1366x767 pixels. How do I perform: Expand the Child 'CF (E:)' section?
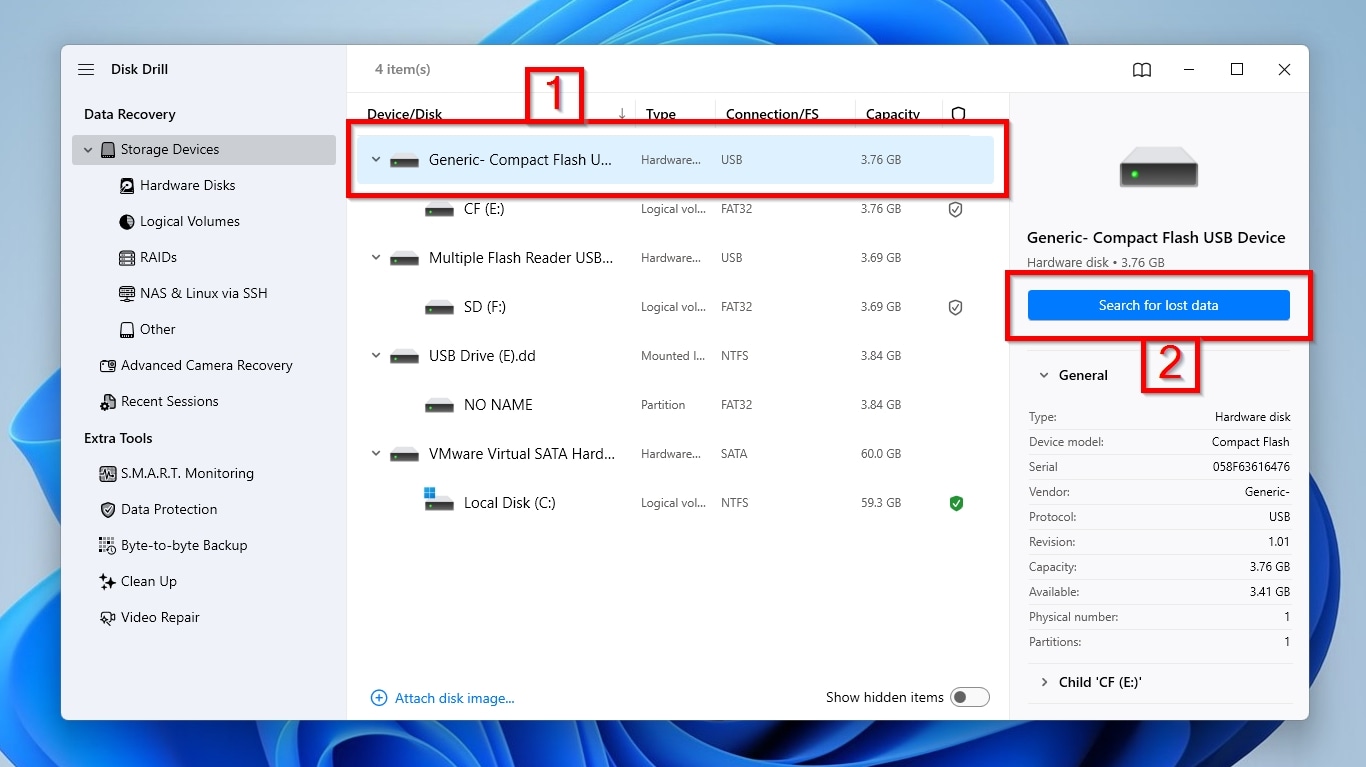[1044, 682]
